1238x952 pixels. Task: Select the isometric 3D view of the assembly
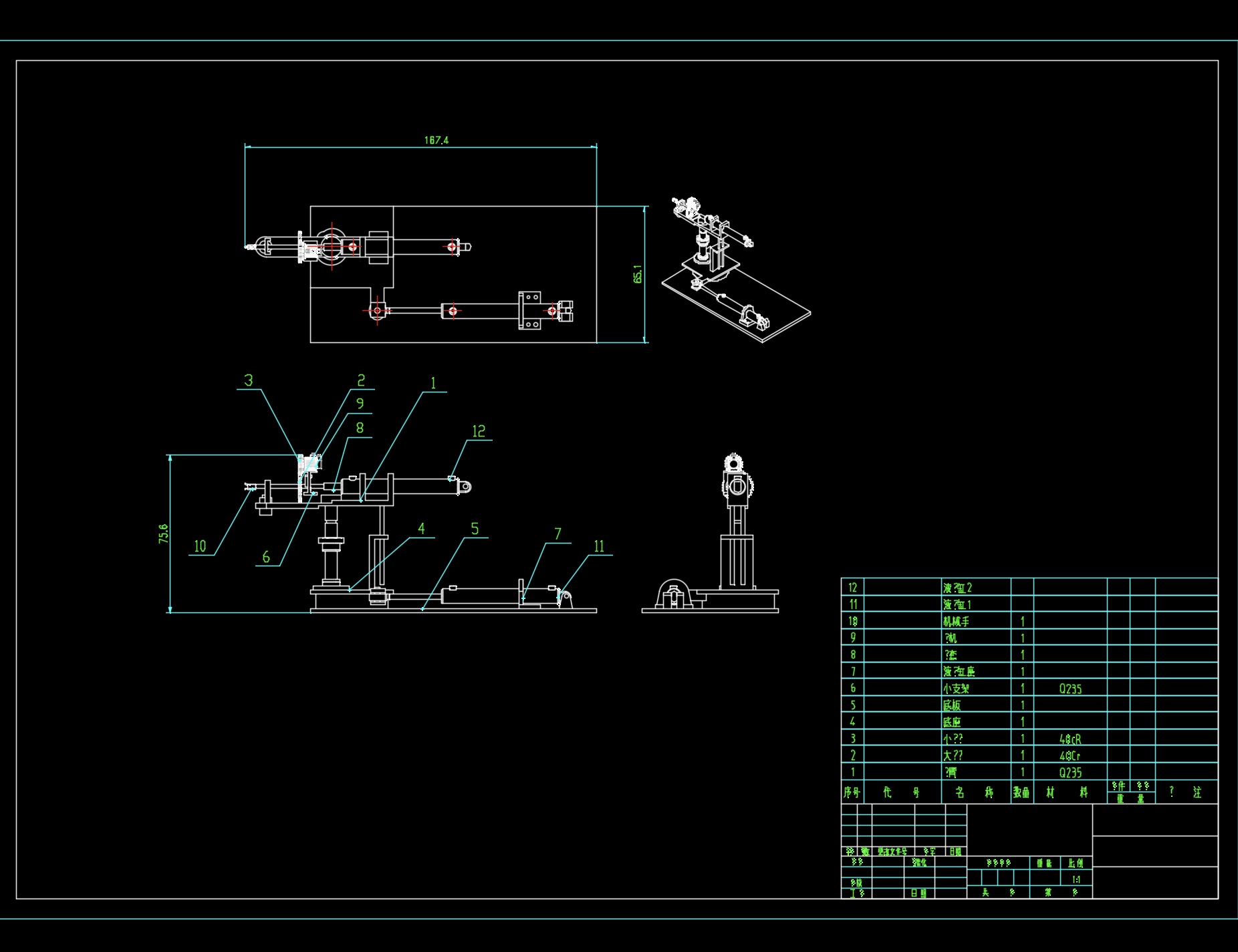pos(736,269)
